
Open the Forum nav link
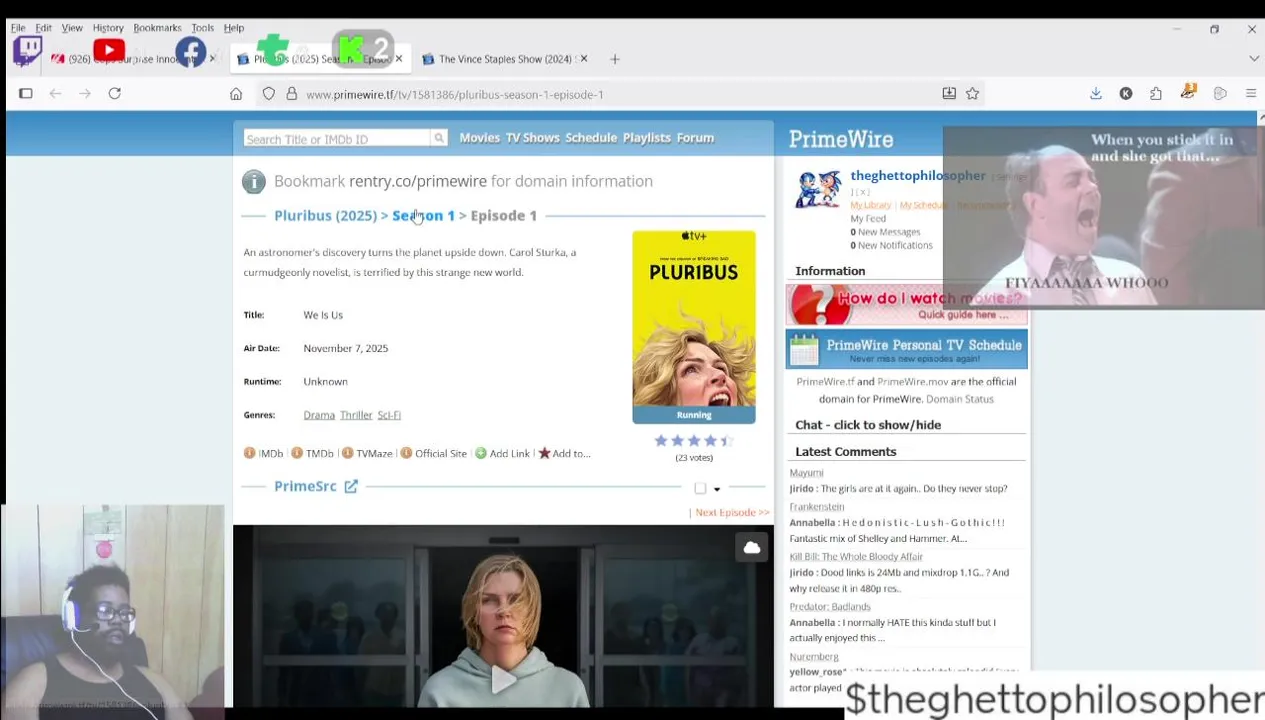click(x=695, y=138)
